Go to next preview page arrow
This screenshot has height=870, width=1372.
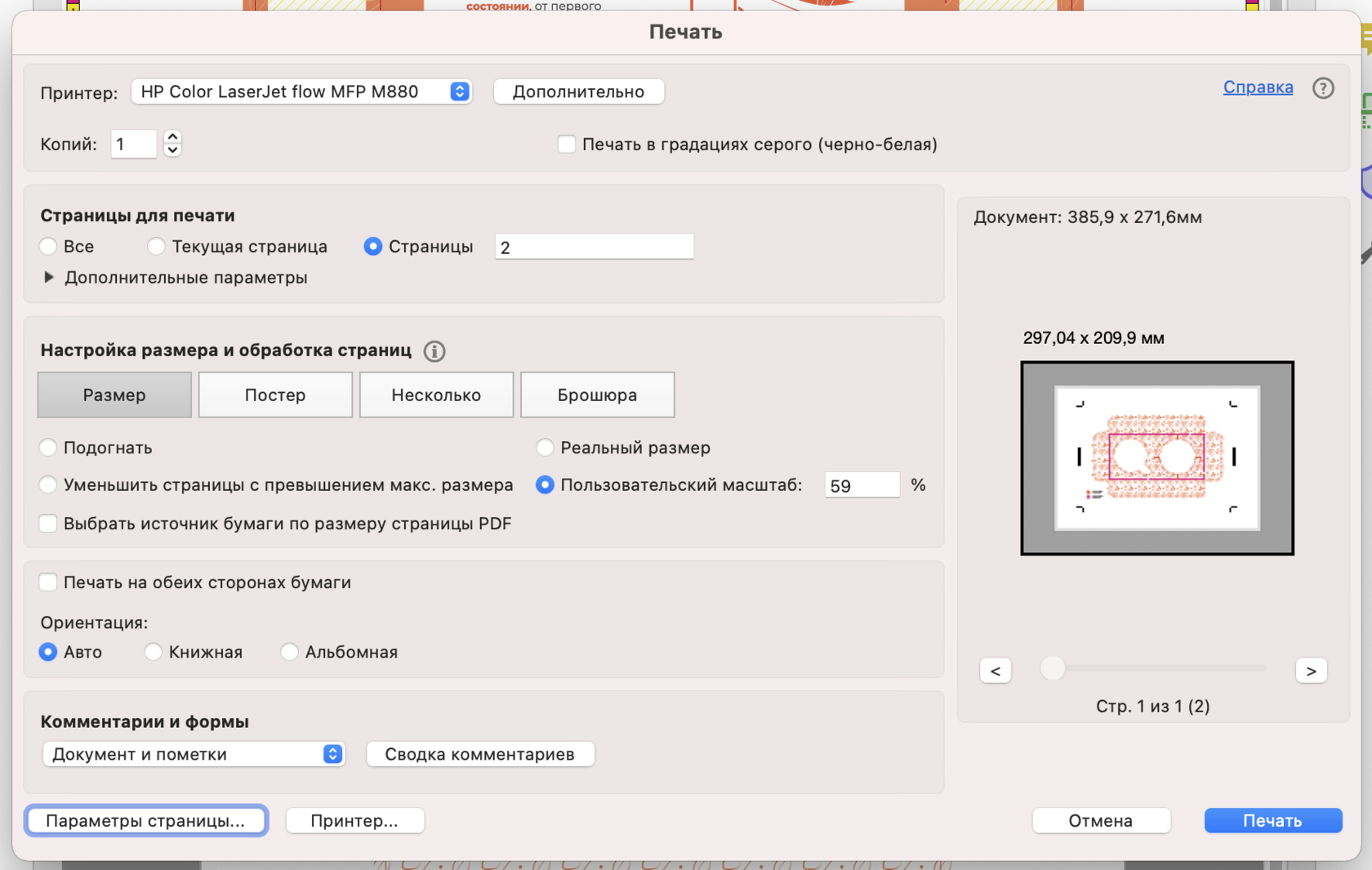click(1311, 671)
